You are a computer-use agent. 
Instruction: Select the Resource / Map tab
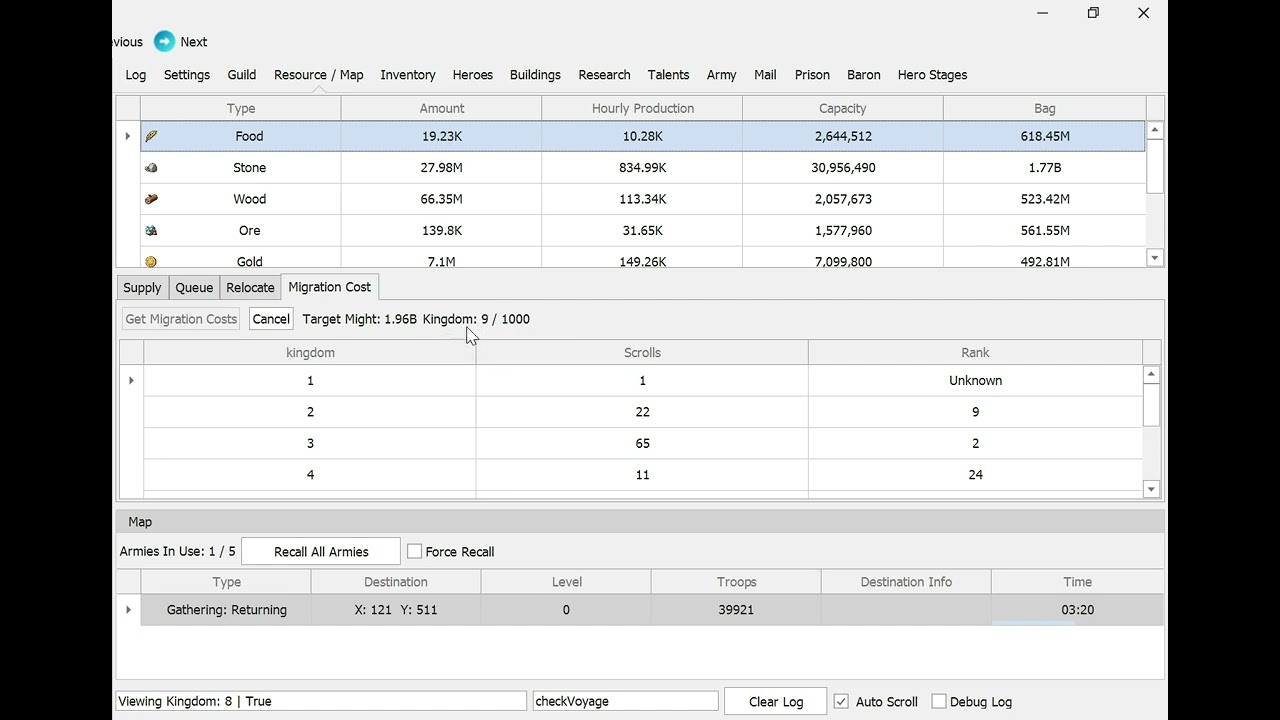pos(319,75)
